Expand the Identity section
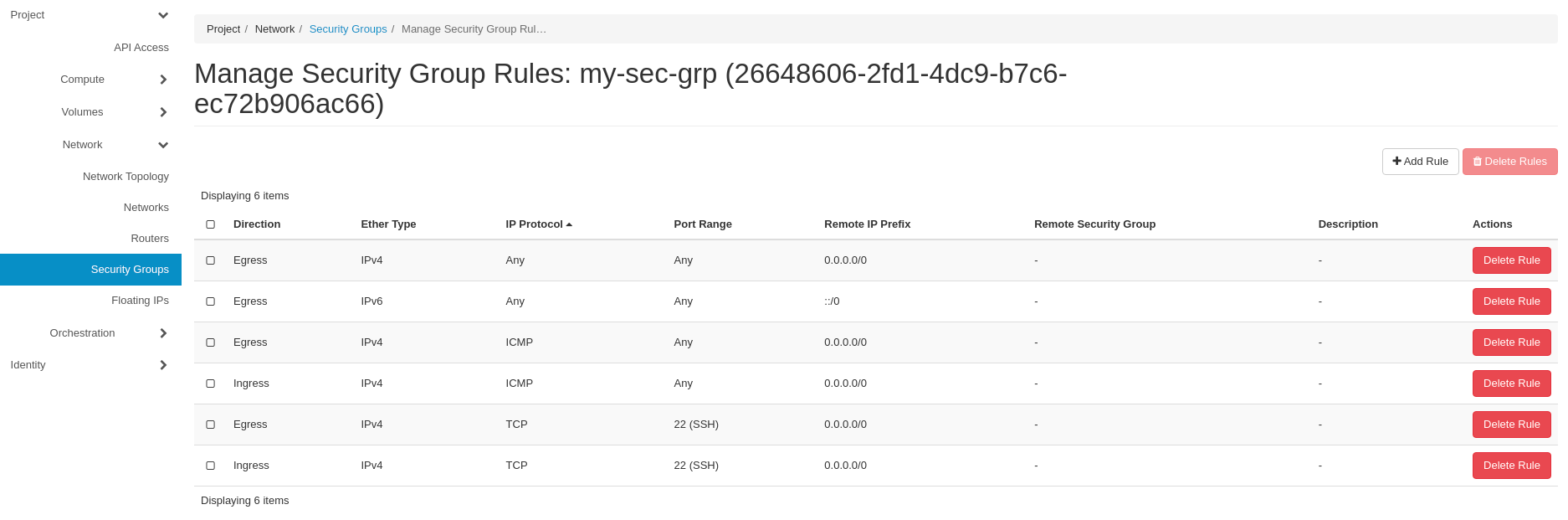Image resolution: width=1568 pixels, height=520 pixels. coord(163,364)
